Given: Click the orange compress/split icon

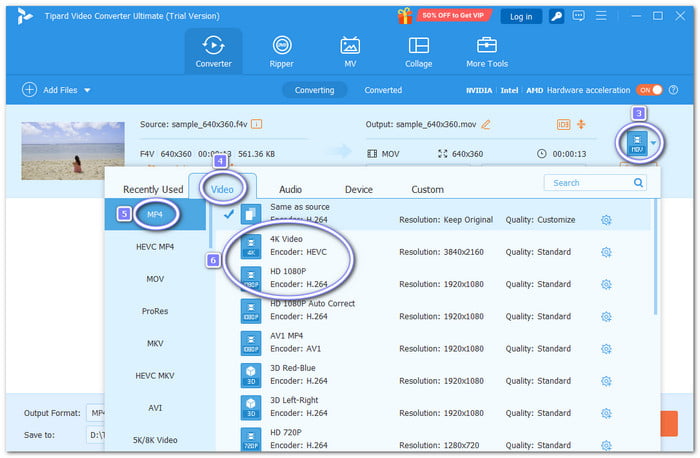Looking at the screenshot, I should [581, 125].
